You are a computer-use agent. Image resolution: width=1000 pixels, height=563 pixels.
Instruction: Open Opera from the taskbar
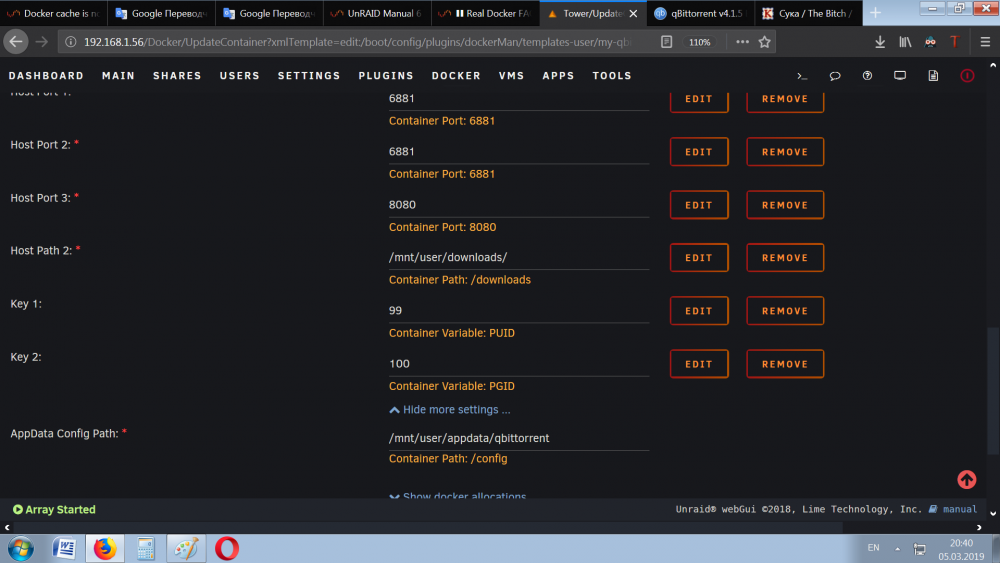[x=226, y=548]
